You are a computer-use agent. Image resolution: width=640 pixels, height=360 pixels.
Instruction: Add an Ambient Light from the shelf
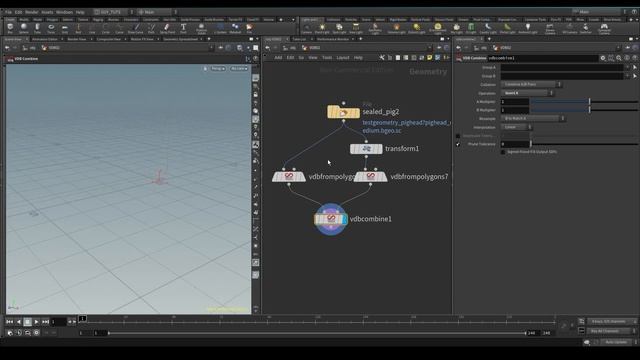tap(528, 29)
